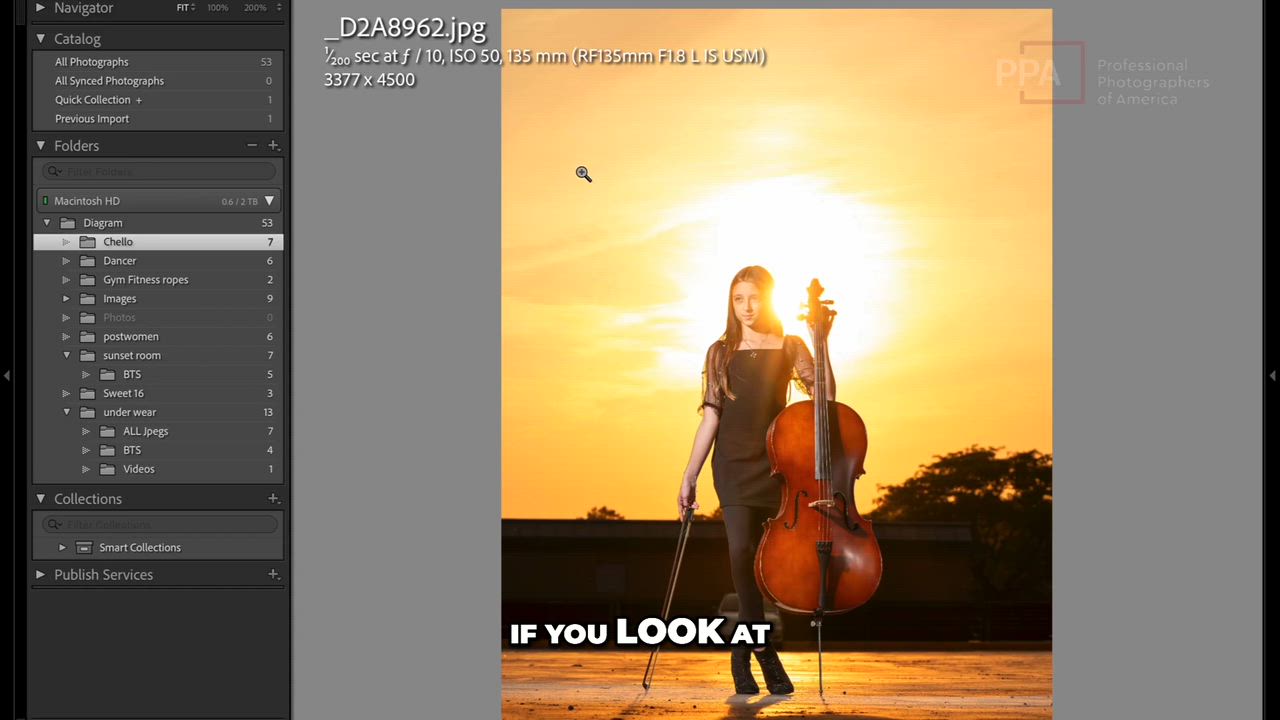Click the Dancer folder icon
Image resolution: width=1280 pixels, height=720 pixels.
[88, 261]
